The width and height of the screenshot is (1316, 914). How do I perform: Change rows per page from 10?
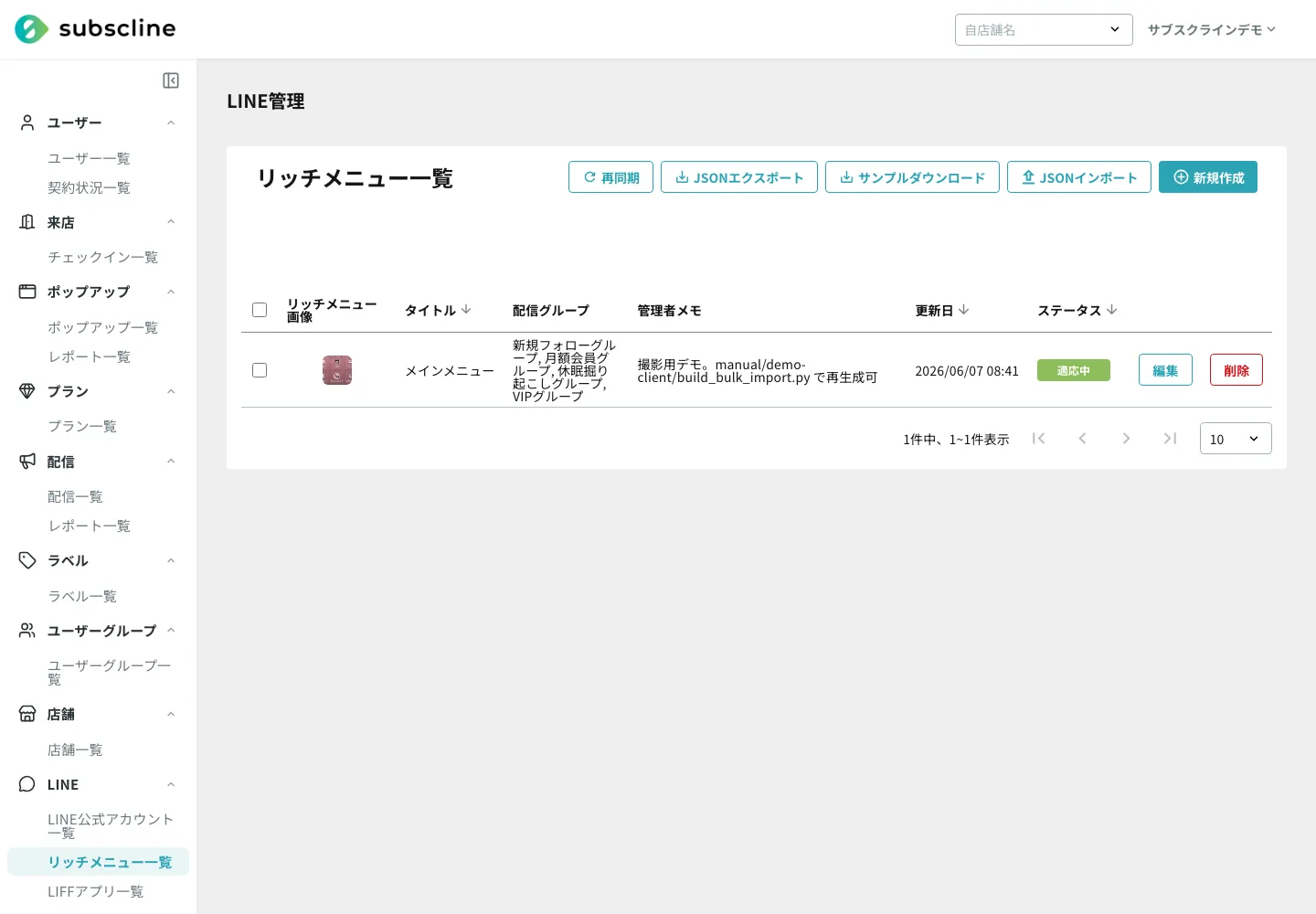pos(1236,439)
